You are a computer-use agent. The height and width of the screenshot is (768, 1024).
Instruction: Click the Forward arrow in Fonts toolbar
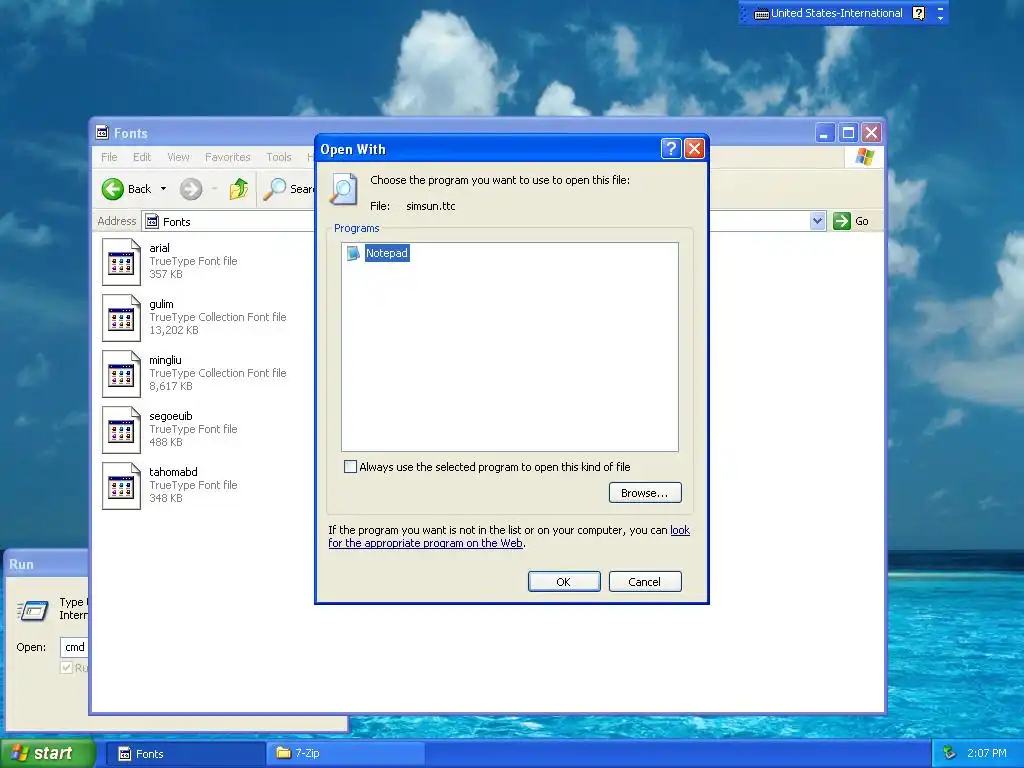click(x=191, y=189)
